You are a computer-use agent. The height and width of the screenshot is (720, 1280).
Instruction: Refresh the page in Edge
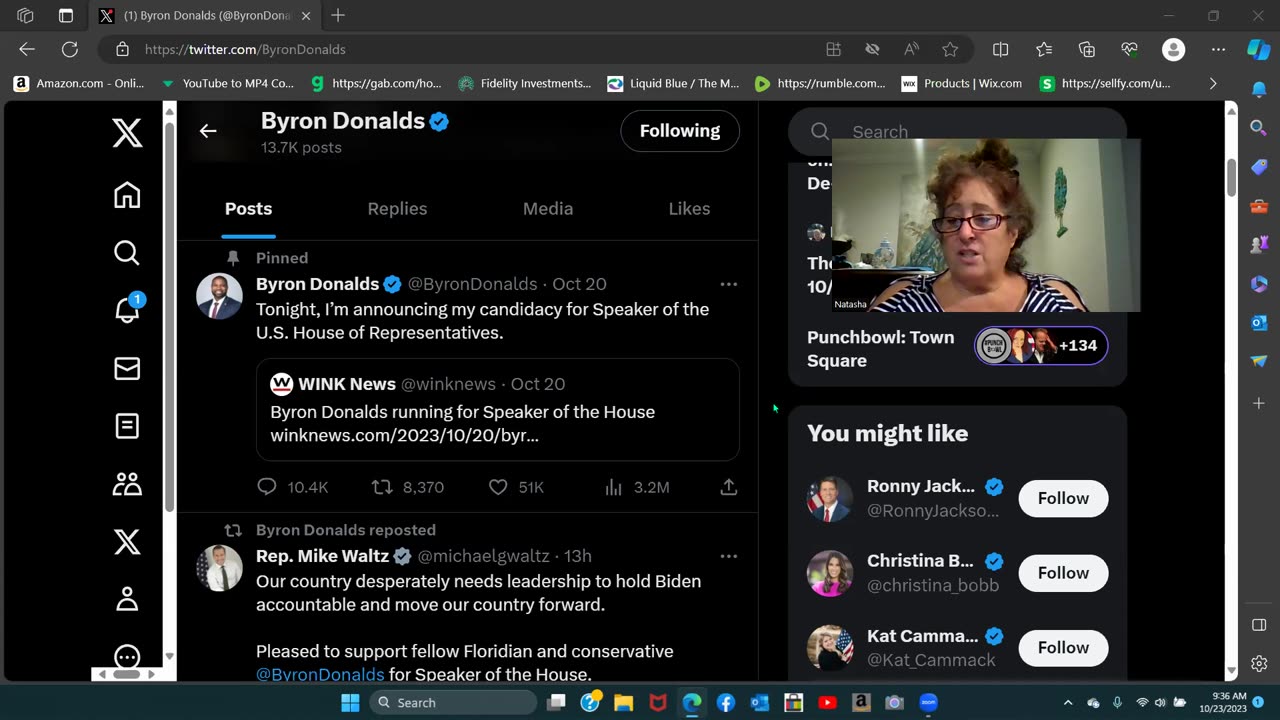pyautogui.click(x=69, y=49)
